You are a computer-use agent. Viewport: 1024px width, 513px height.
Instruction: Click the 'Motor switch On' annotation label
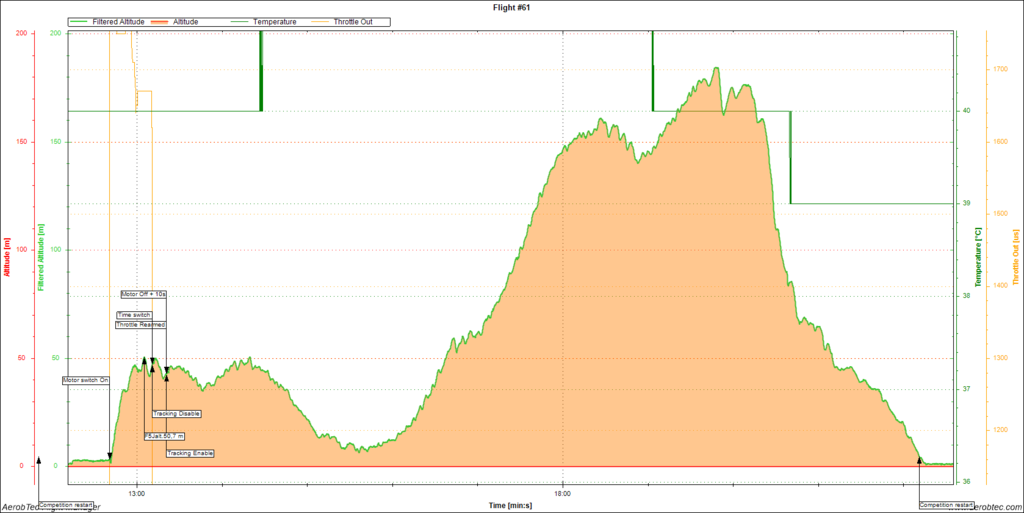pyautogui.click(x=85, y=380)
